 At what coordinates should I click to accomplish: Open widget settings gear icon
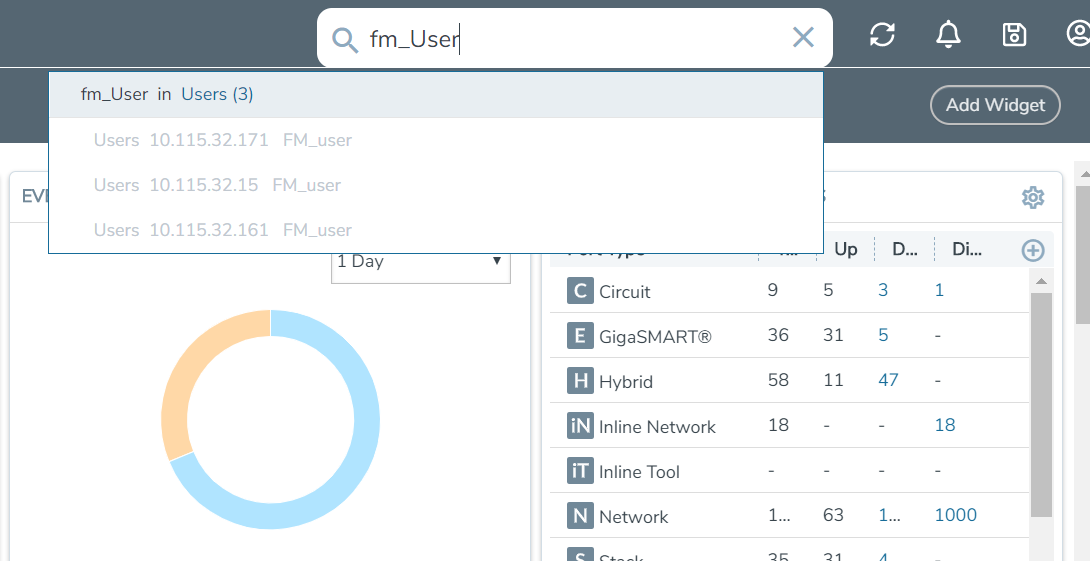point(1033,197)
